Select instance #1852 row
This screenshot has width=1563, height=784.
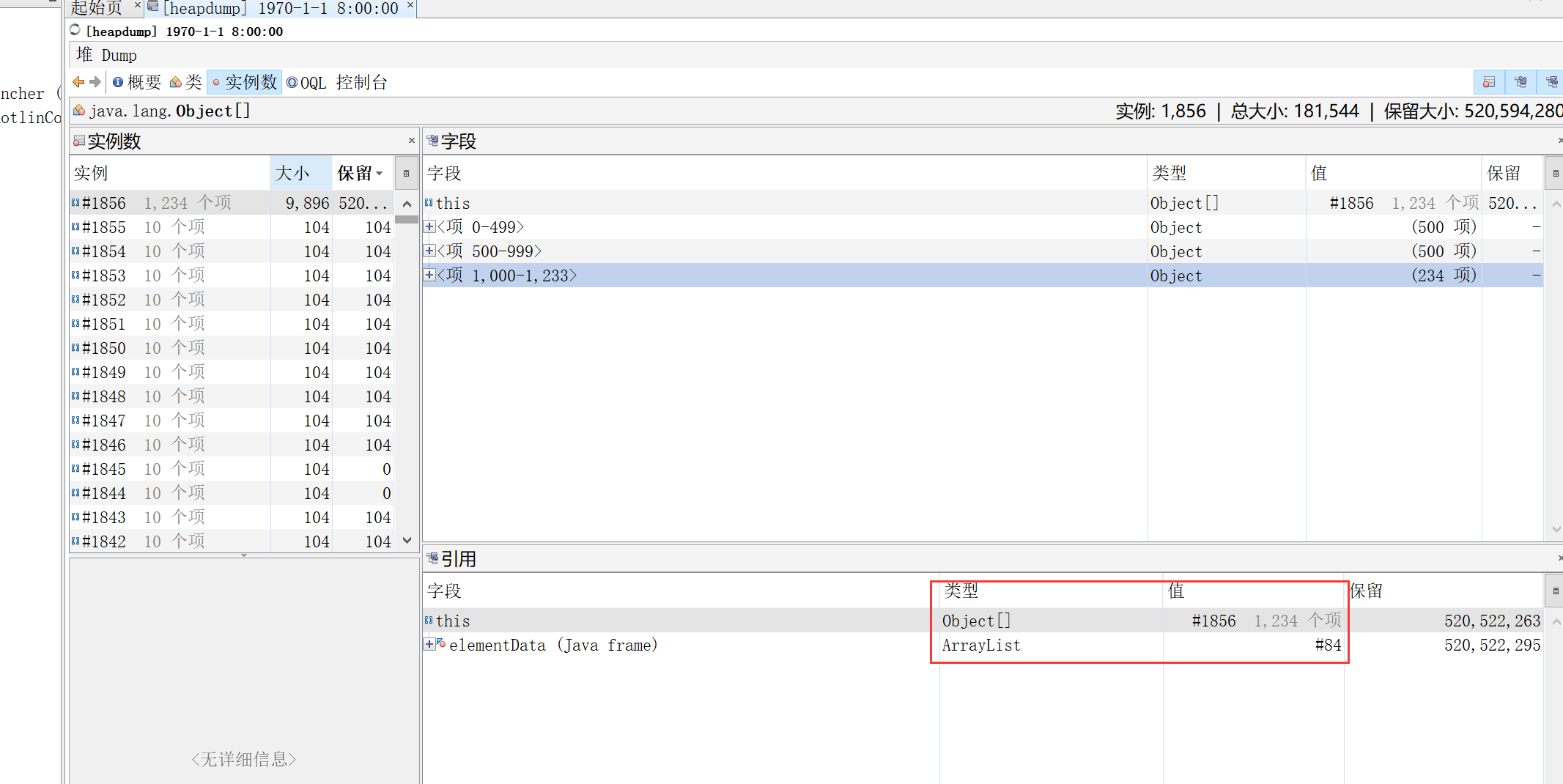pos(232,300)
